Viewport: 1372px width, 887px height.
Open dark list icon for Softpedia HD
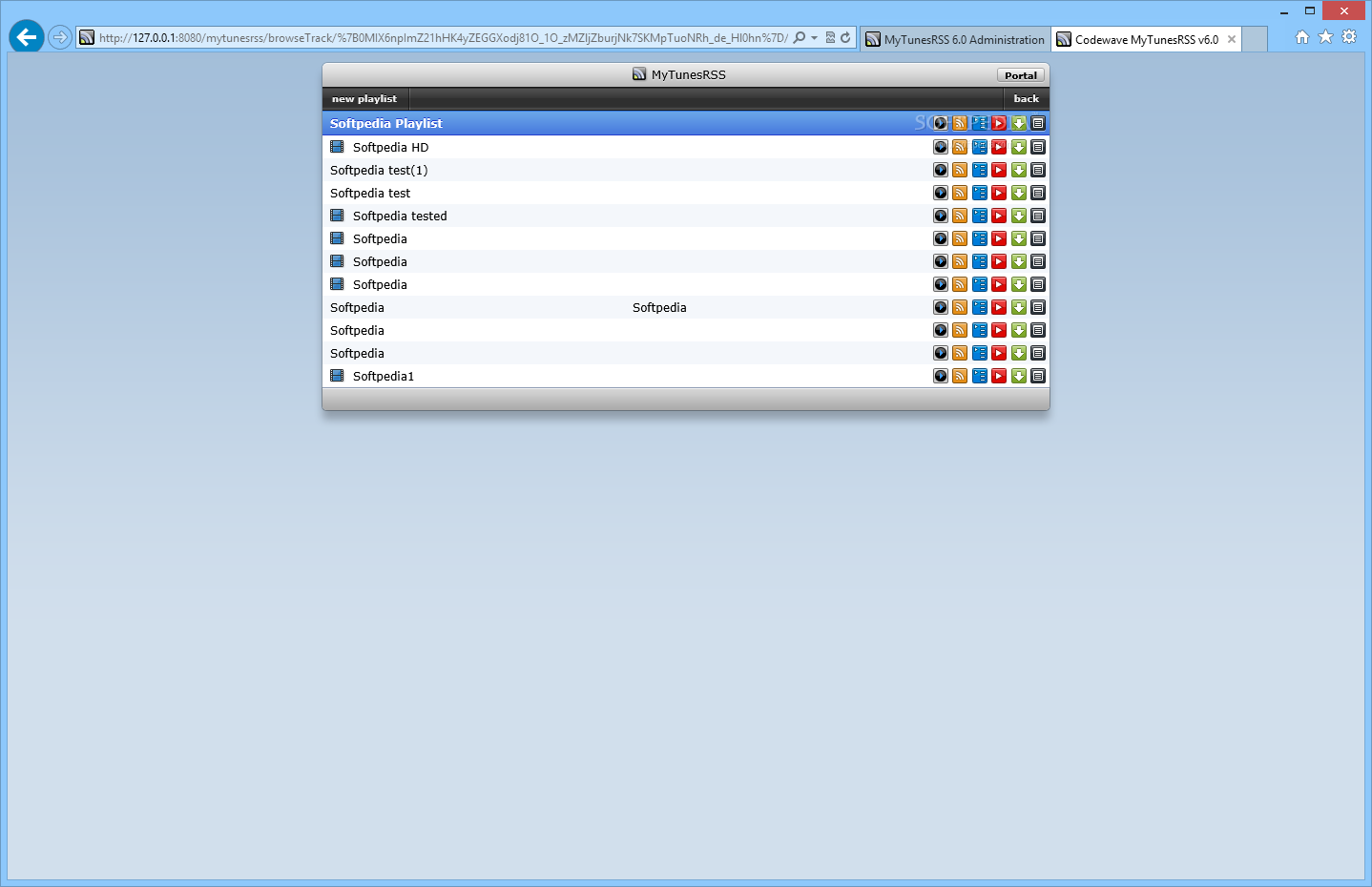point(1038,147)
